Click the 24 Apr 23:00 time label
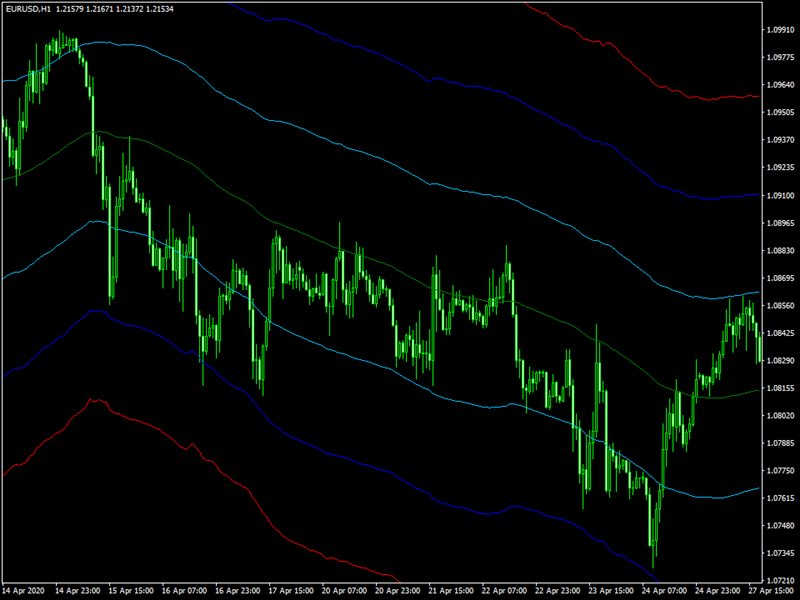The image size is (800, 600). [718, 591]
